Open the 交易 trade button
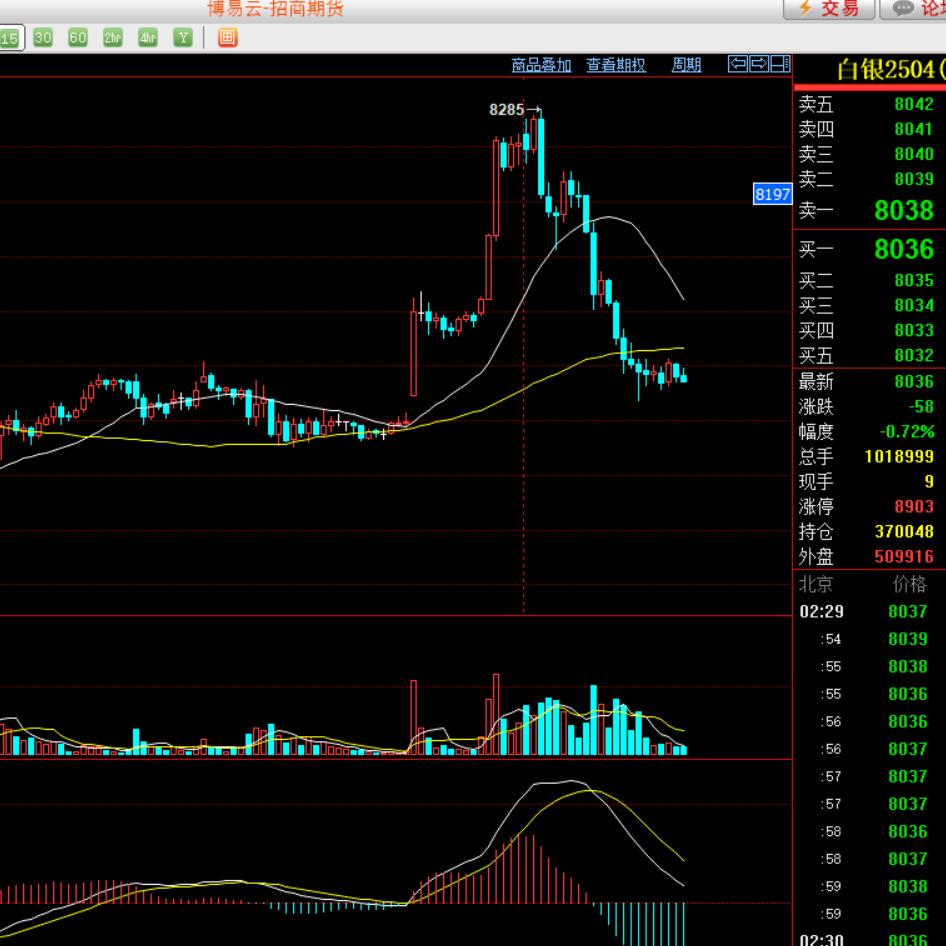 [829, 9]
